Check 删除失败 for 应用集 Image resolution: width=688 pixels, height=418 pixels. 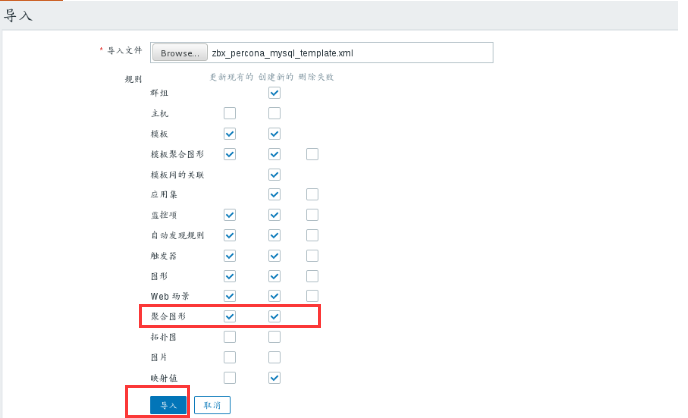pos(312,194)
